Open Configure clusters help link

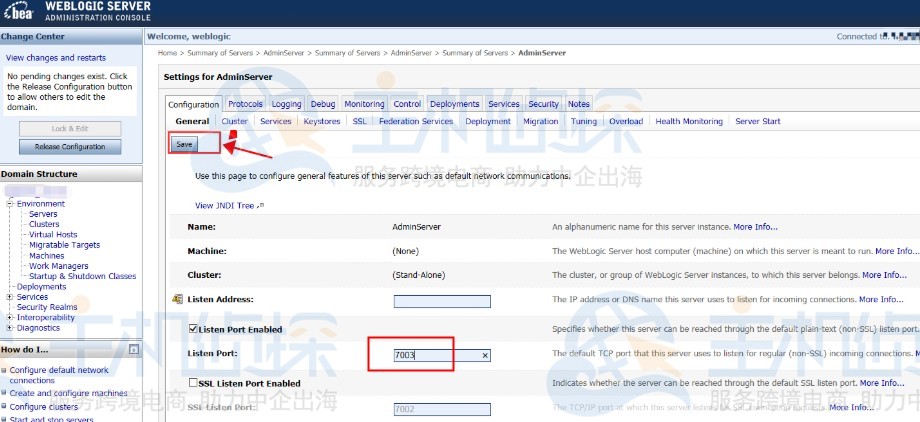pos(43,407)
